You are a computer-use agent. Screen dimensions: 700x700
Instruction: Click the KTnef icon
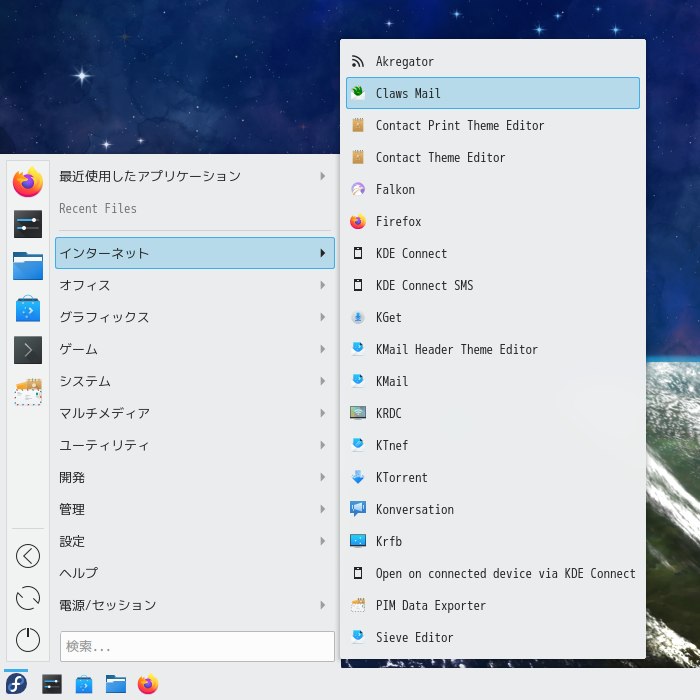click(x=358, y=445)
